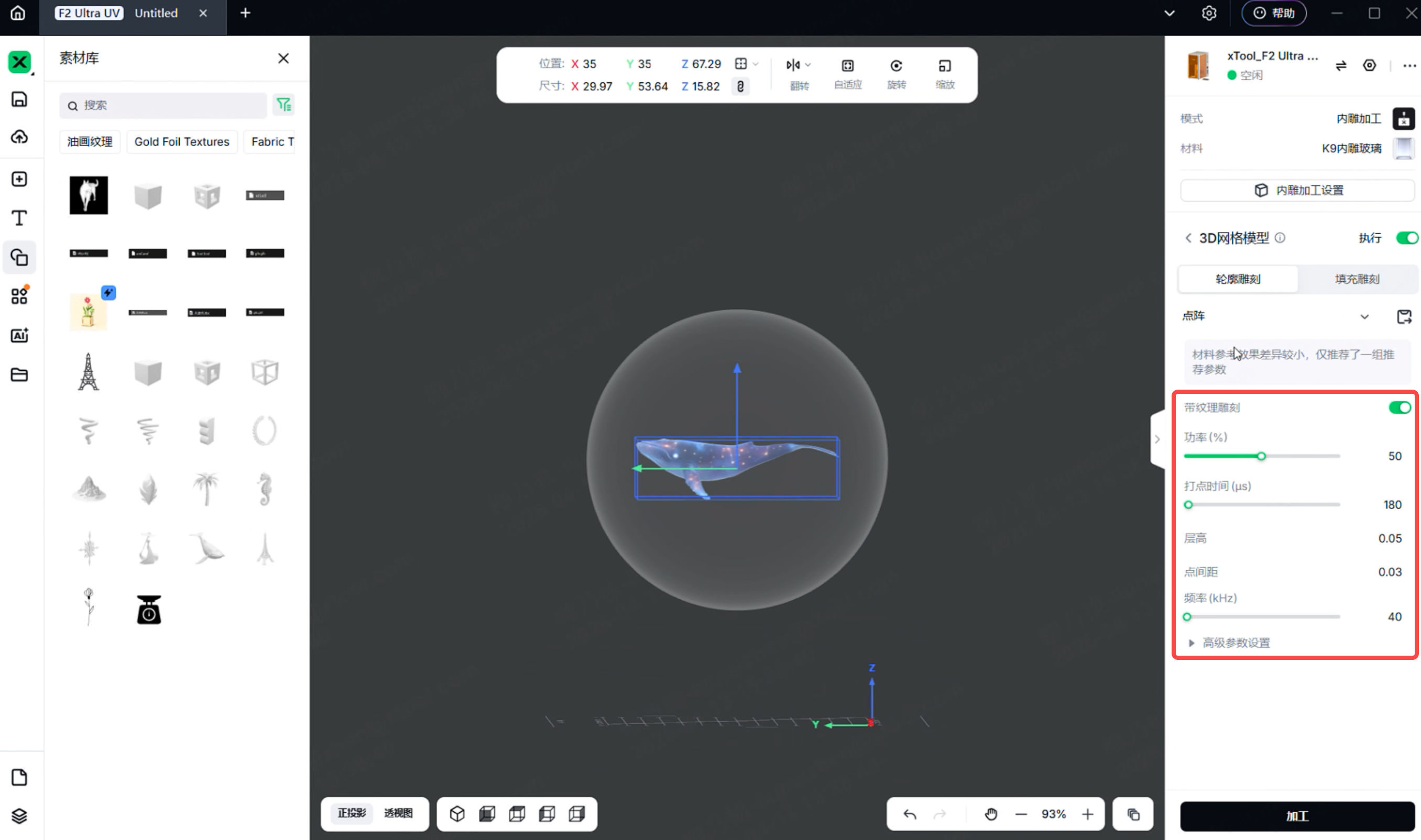Image resolution: width=1421 pixels, height=840 pixels.
Task: Click the 翻转 flip tool icon
Action: 793,65
